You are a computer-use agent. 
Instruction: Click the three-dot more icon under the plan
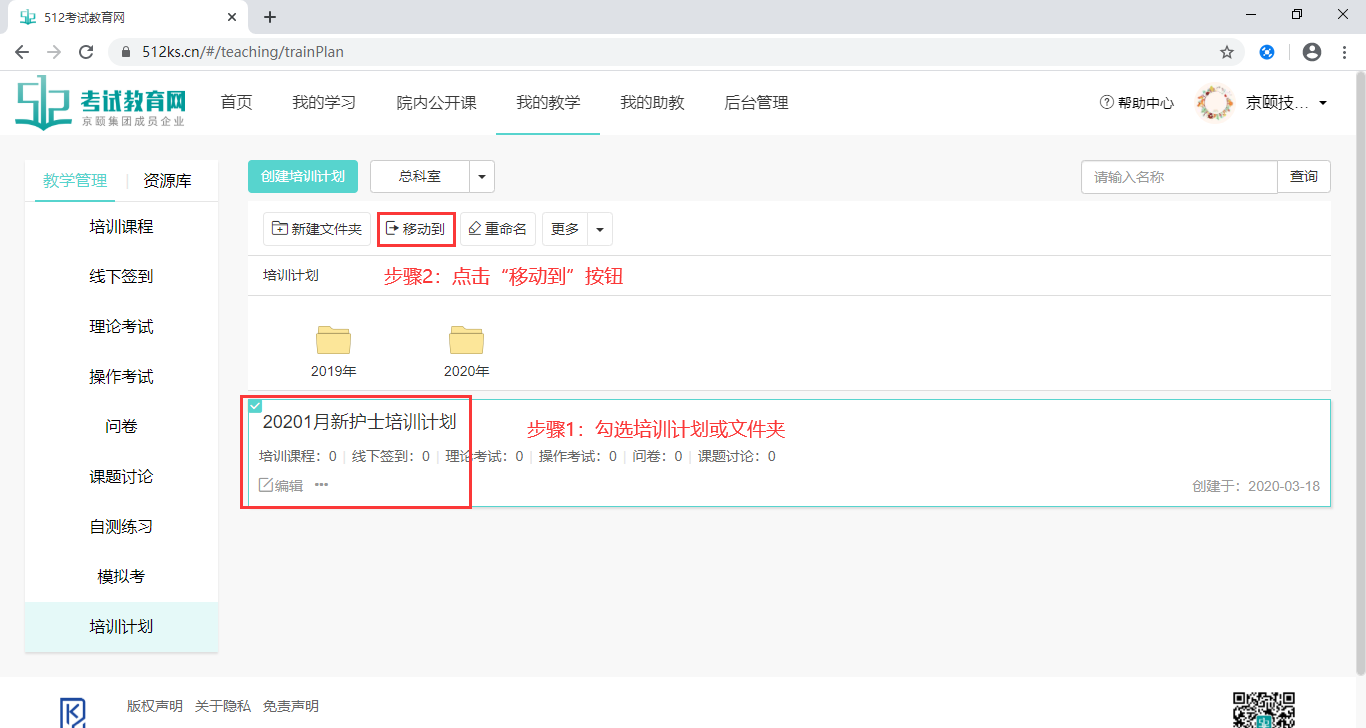[x=321, y=485]
